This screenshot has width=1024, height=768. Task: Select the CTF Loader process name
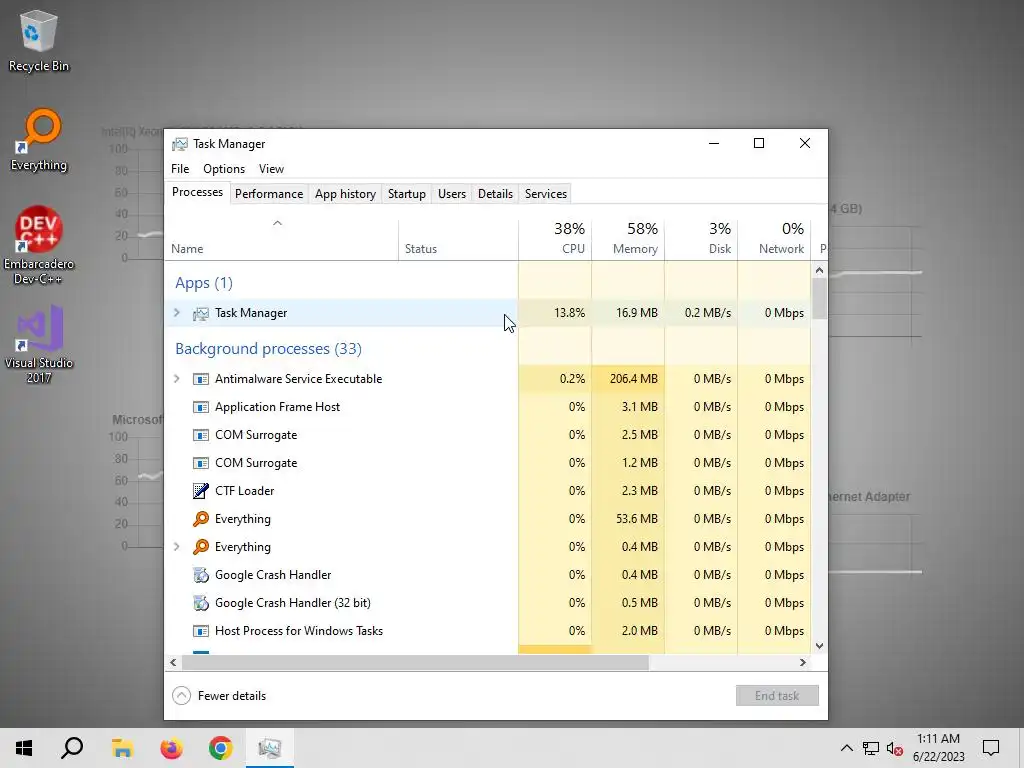click(x=244, y=491)
